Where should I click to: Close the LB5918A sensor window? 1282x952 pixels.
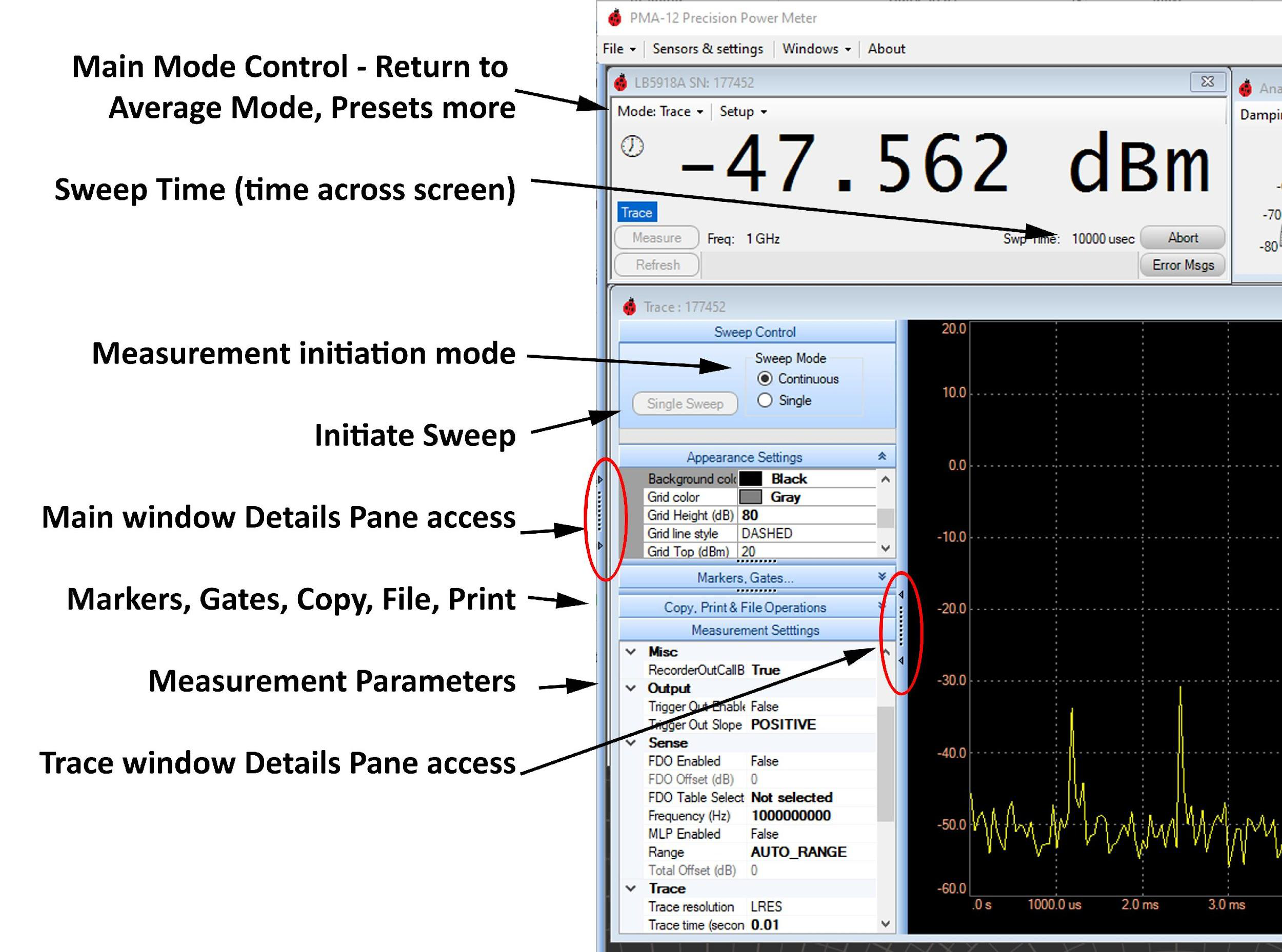[x=1207, y=82]
